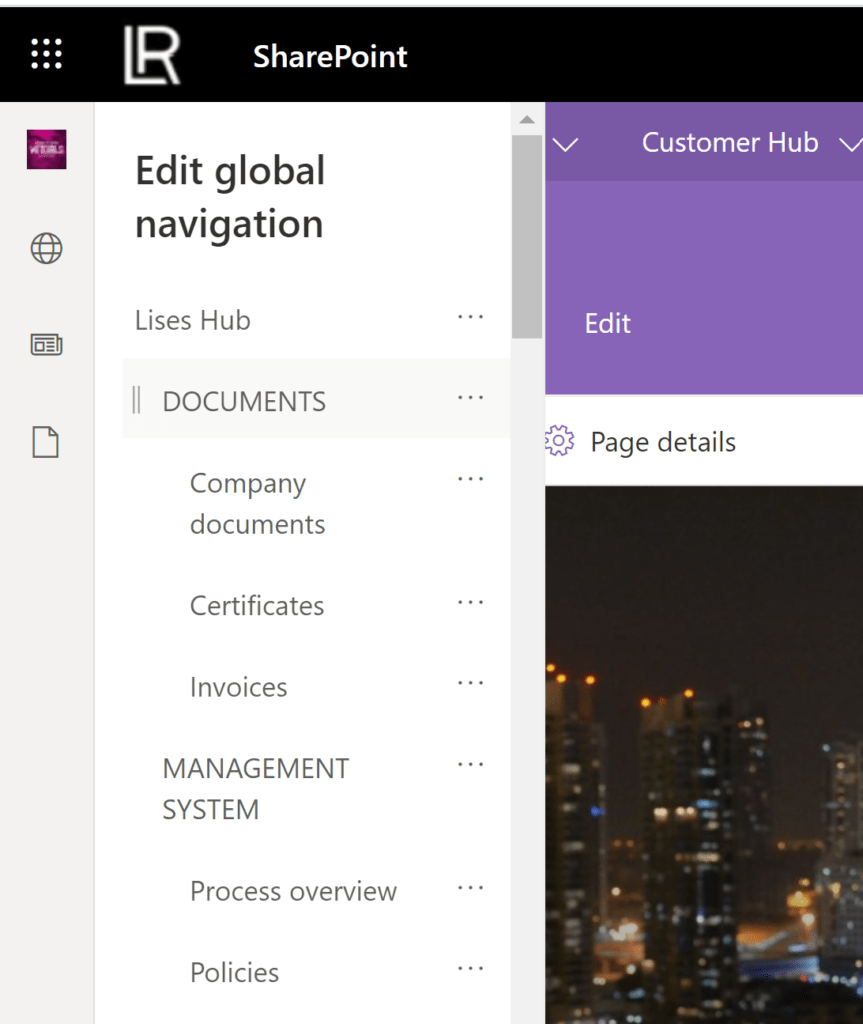Image resolution: width=863 pixels, height=1024 pixels.
Task: Click the Page details gear icon
Action: pyautogui.click(x=560, y=440)
